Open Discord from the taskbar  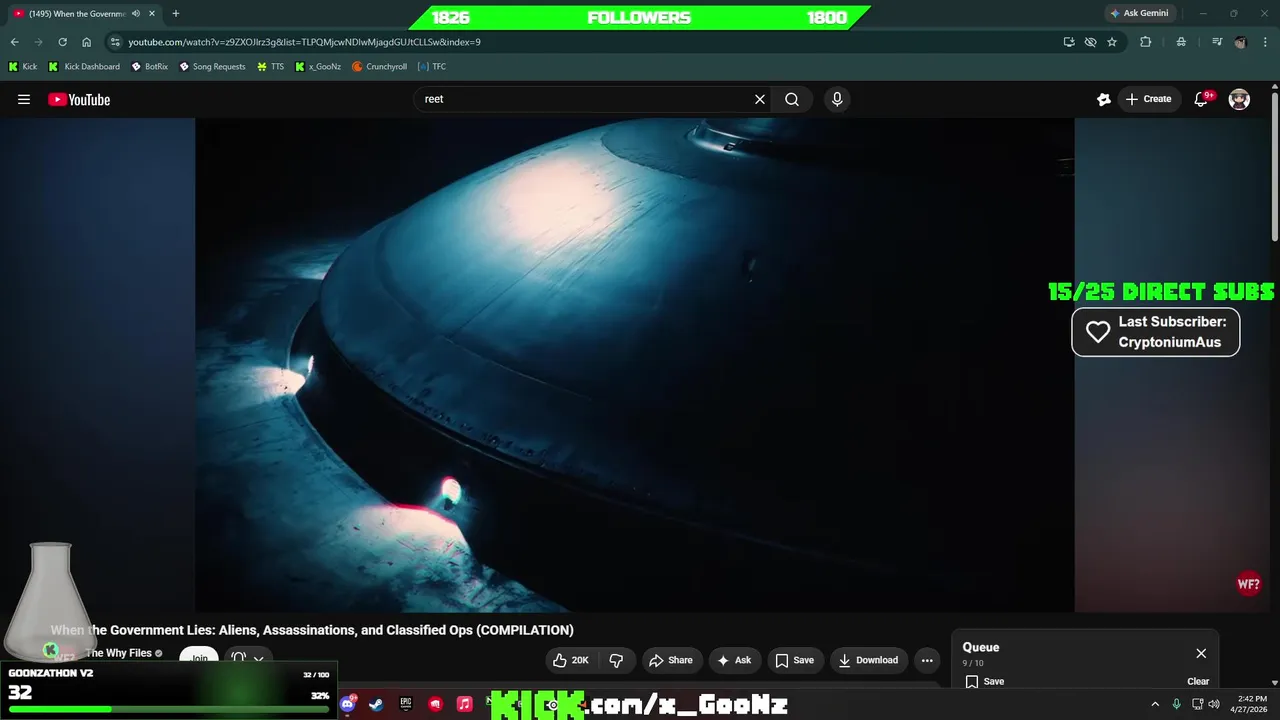(347, 704)
